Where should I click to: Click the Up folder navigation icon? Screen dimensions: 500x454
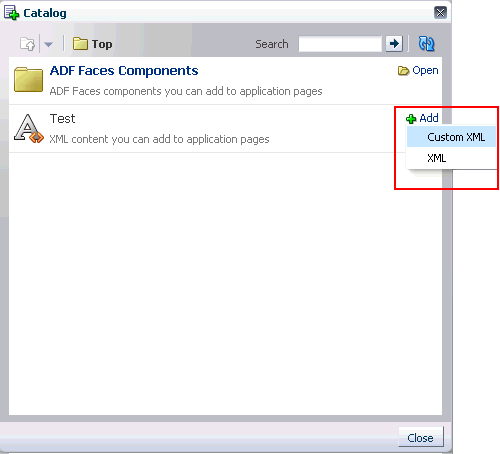pos(27,44)
